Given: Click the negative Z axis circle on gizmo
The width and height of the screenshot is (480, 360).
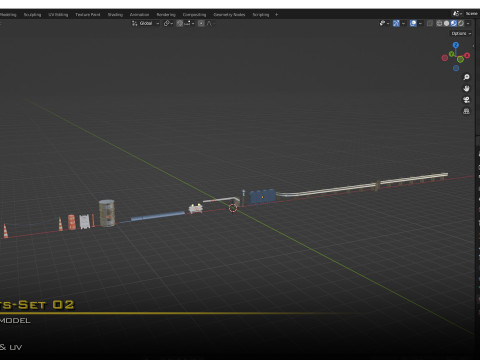Looking at the screenshot, I should [x=456, y=68].
